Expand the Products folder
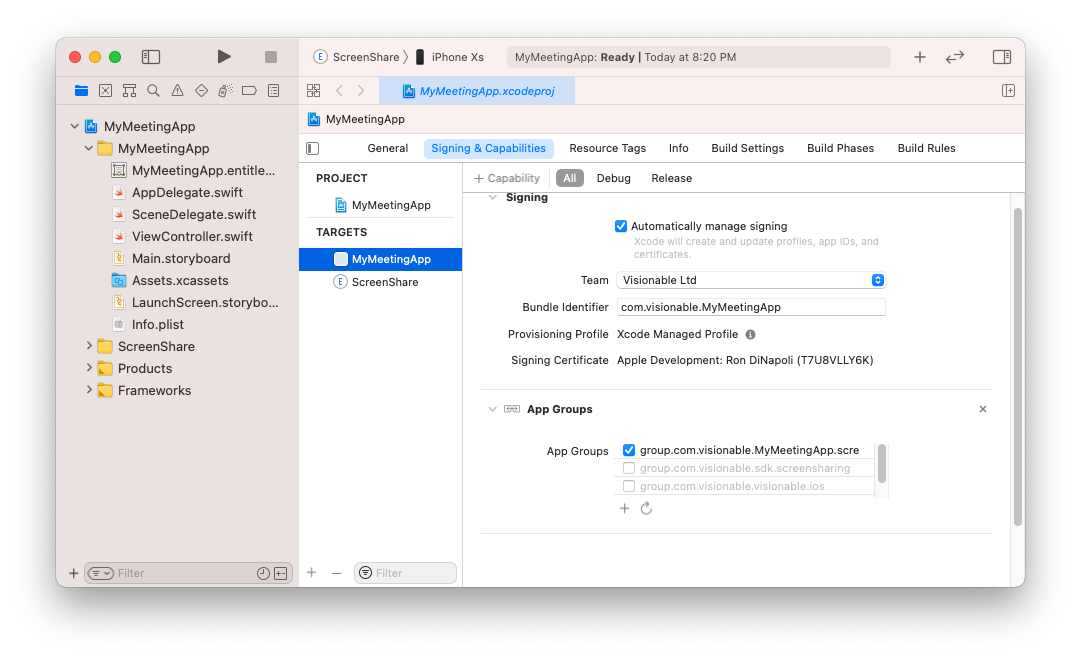Viewport: 1081px width, 661px height. click(x=88, y=368)
